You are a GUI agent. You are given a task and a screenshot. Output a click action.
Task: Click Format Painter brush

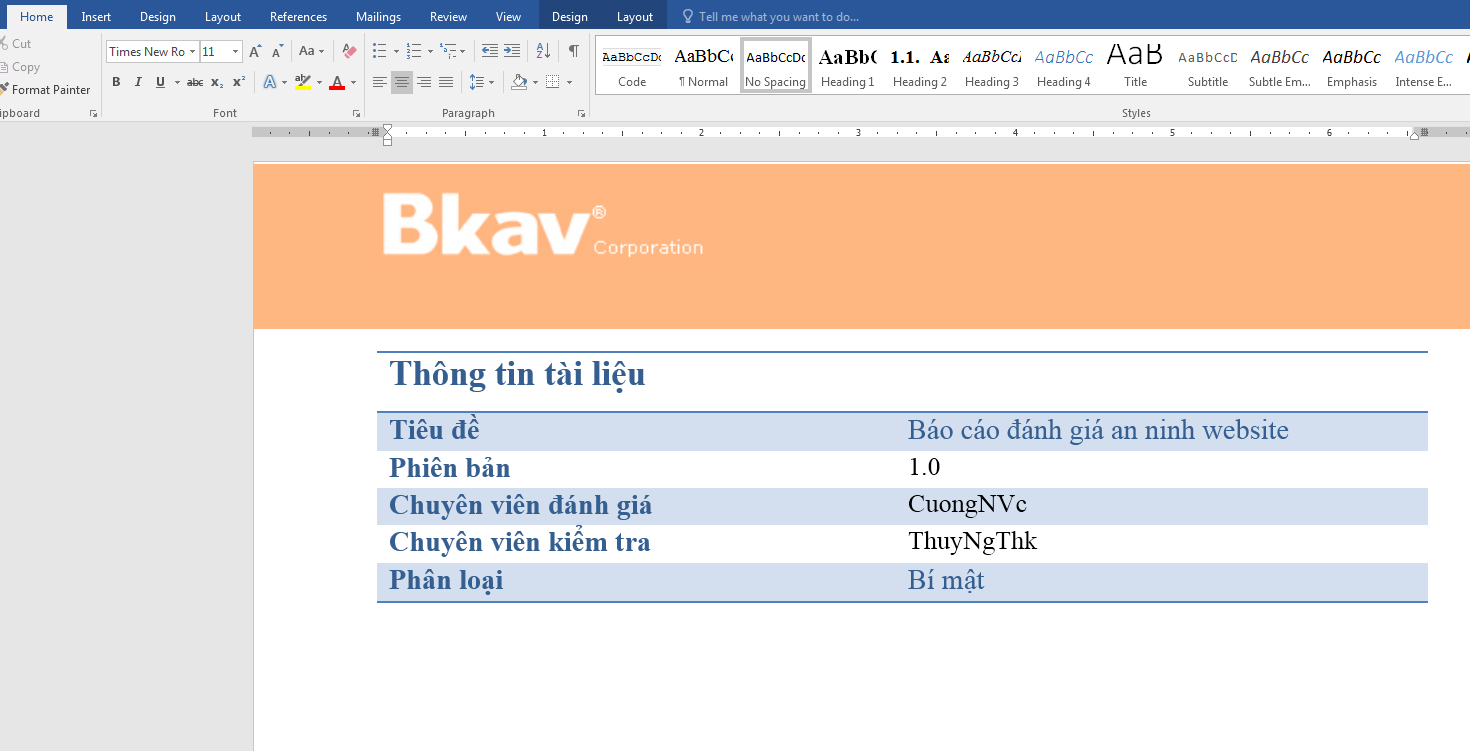[46, 89]
